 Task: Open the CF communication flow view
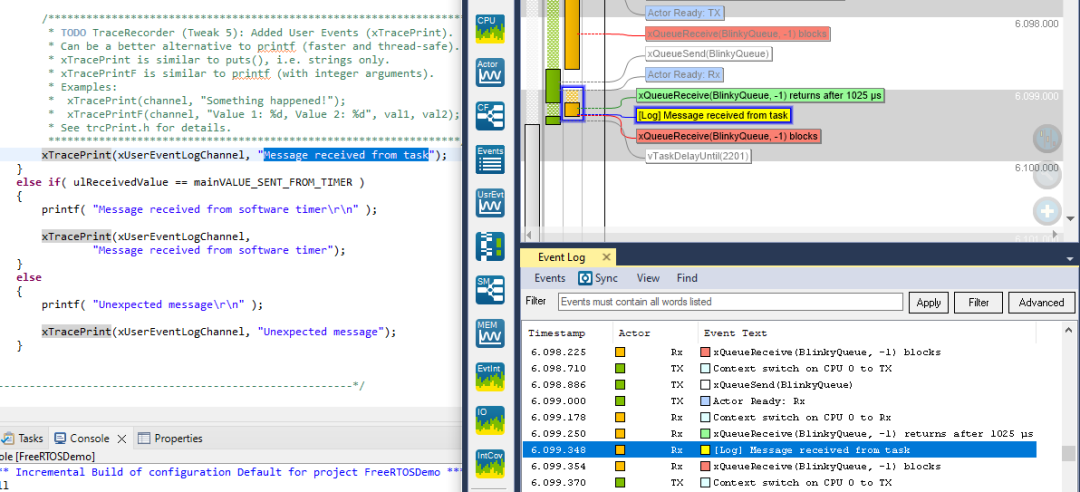490,115
